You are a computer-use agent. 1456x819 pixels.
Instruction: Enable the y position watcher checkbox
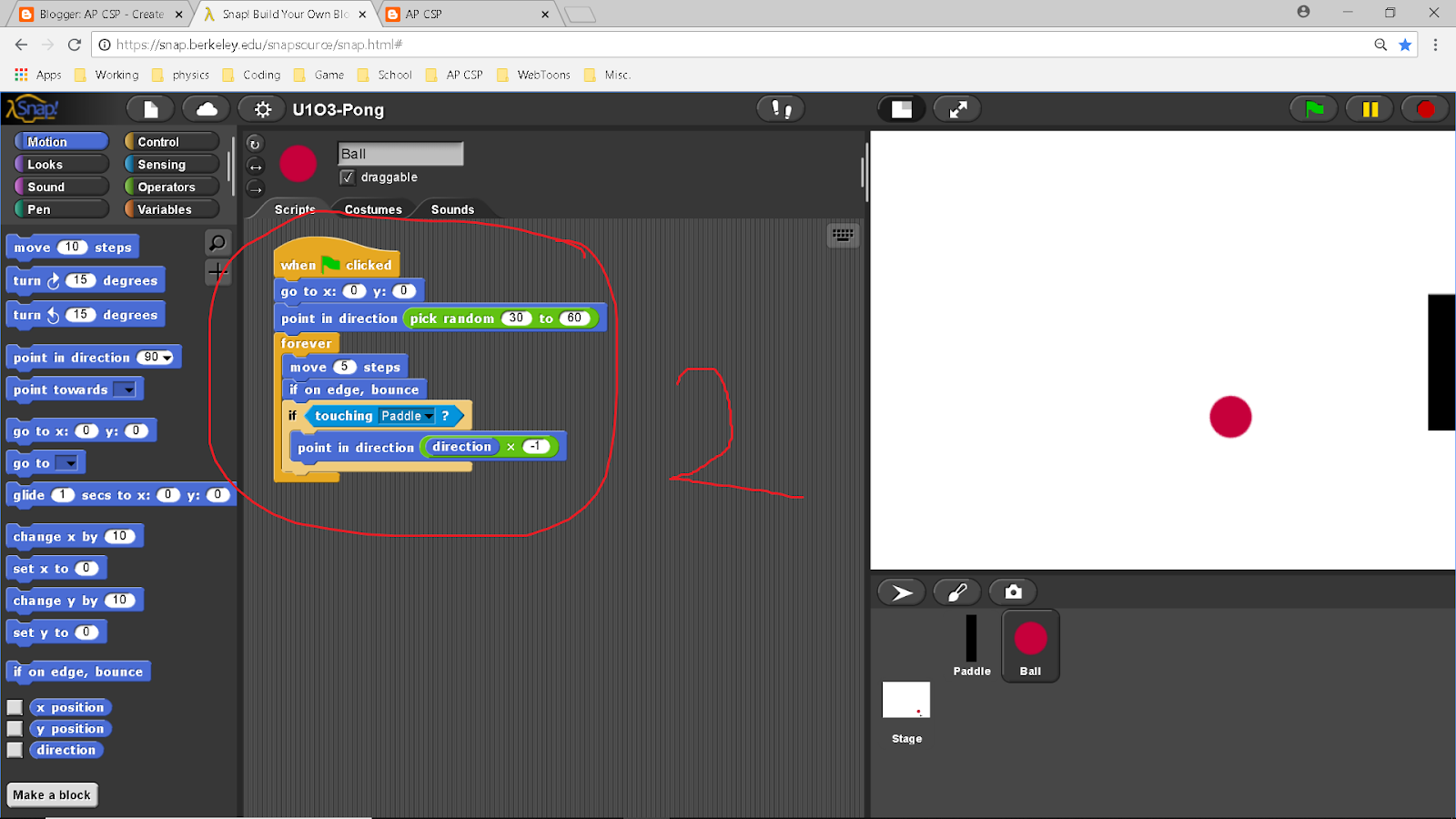[15, 729]
